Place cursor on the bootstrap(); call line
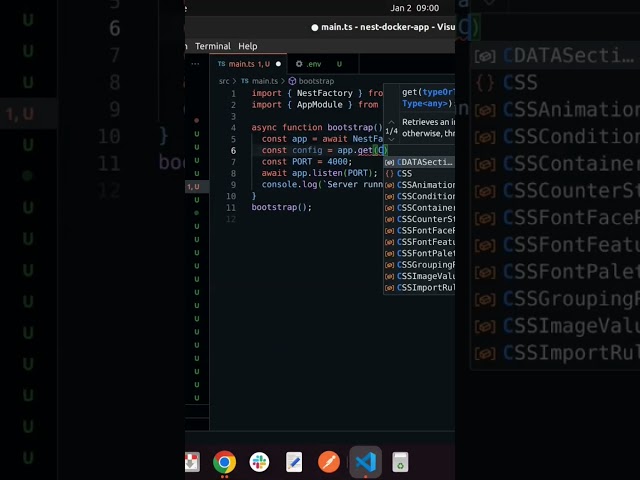This screenshot has width=640, height=480. coord(282,207)
